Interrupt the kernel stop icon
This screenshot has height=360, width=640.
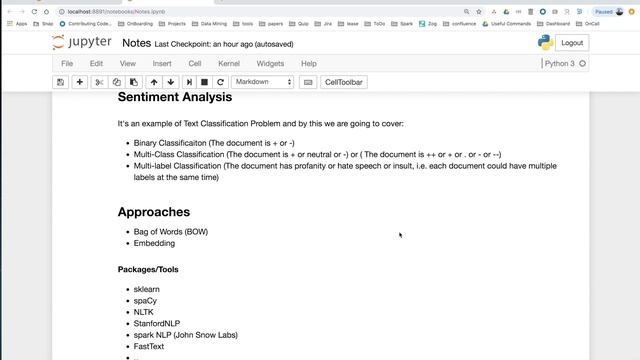click(x=204, y=82)
